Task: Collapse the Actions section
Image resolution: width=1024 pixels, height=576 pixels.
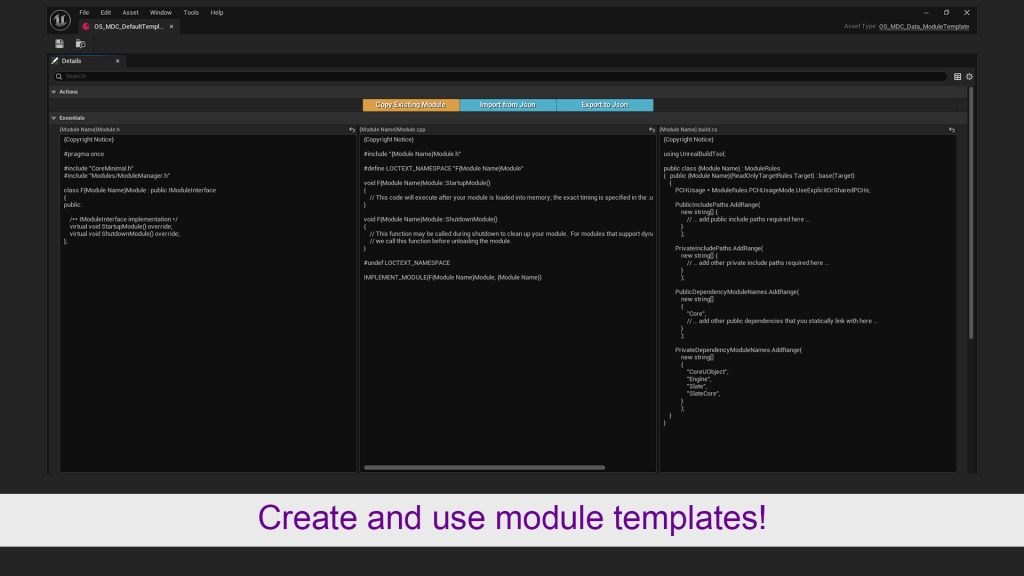Action: click(54, 92)
